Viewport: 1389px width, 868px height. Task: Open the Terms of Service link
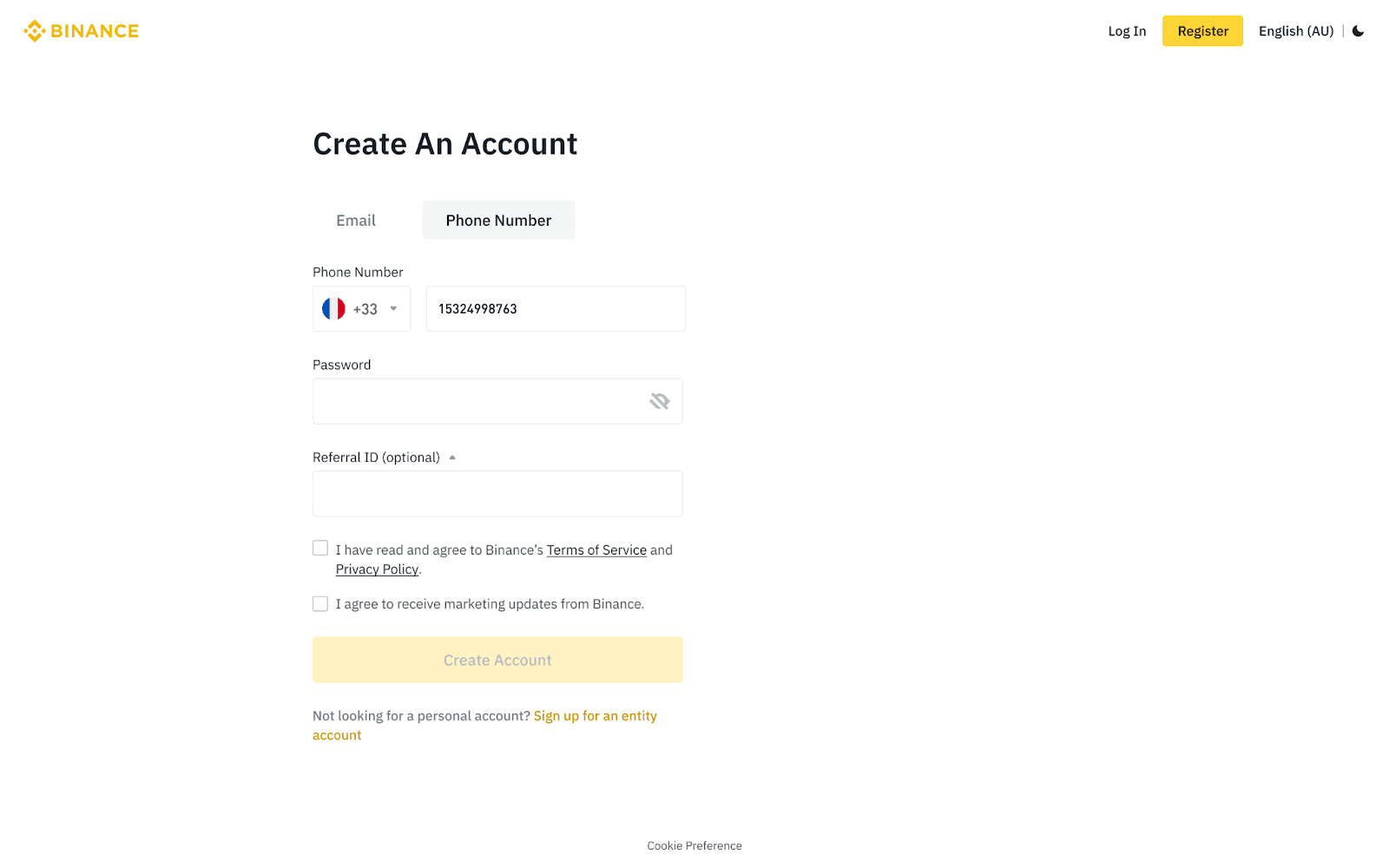[596, 550]
